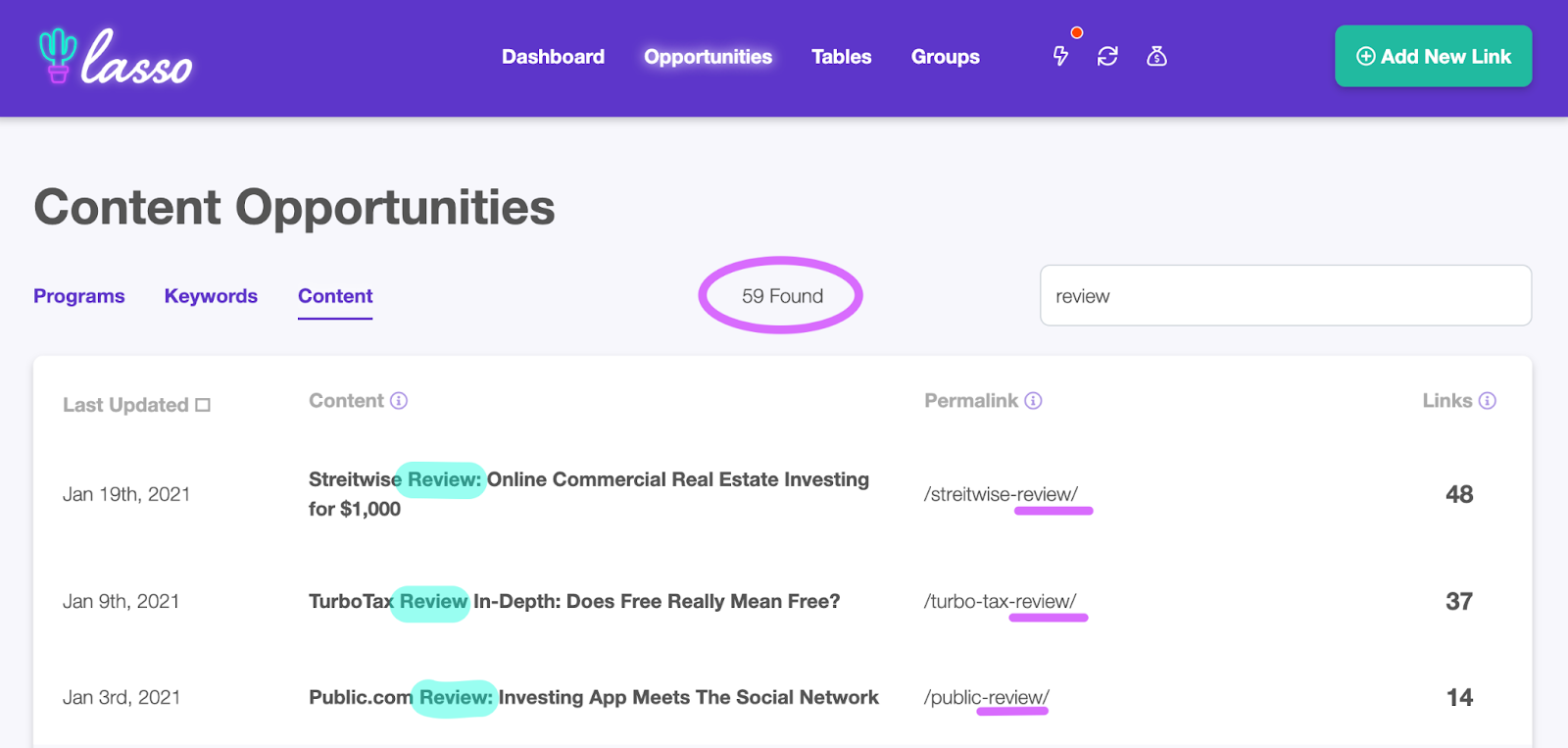Open the TurboTax Review In-Depth title
The image size is (1568, 748).
click(574, 601)
